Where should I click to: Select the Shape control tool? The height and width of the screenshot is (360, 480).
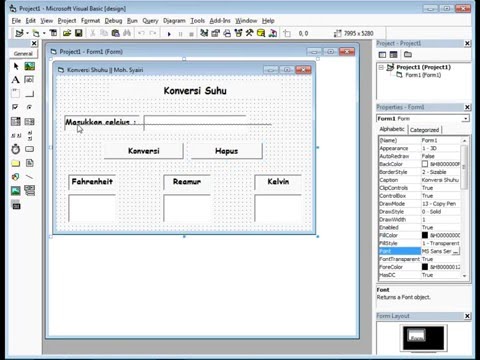(x=16, y=177)
